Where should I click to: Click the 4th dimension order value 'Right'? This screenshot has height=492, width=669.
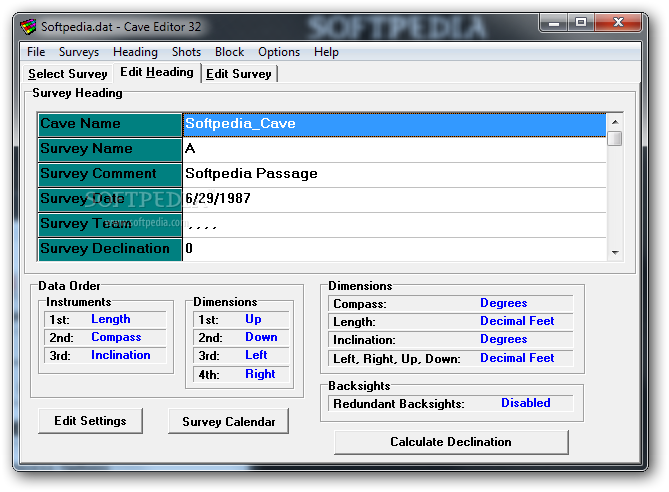pyautogui.click(x=260, y=374)
